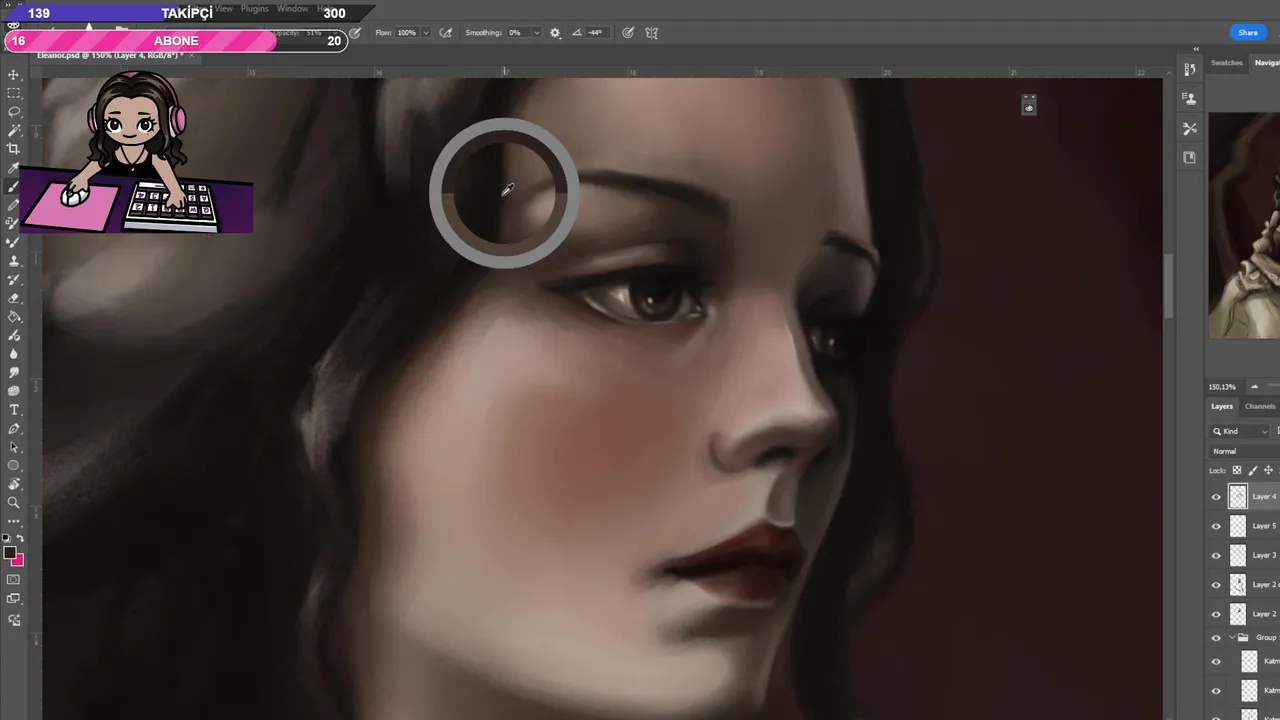Select the Ellipse shape tool
This screenshot has height=720, width=1280.
click(x=14, y=466)
